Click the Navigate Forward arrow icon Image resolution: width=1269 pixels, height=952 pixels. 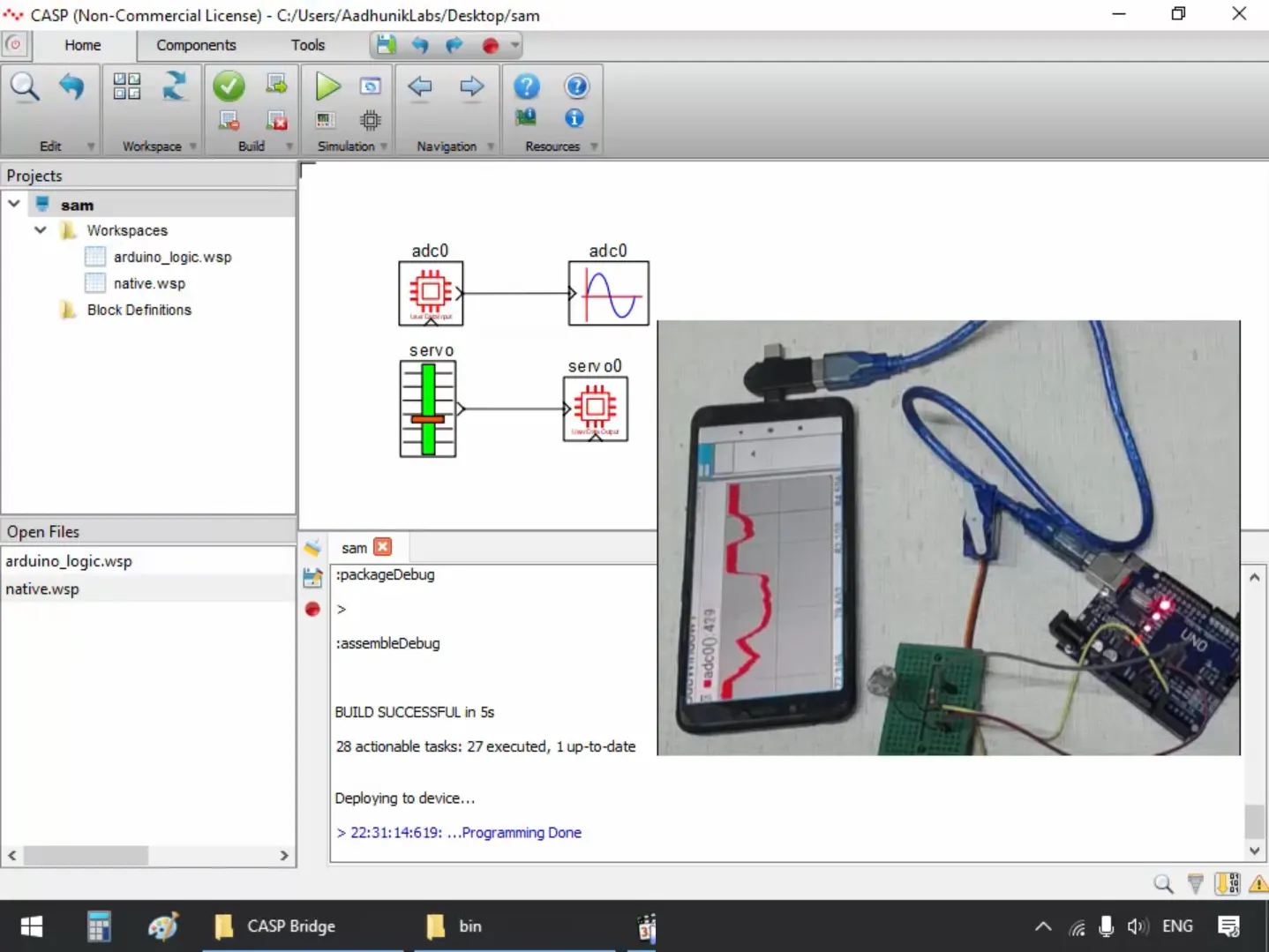472,86
